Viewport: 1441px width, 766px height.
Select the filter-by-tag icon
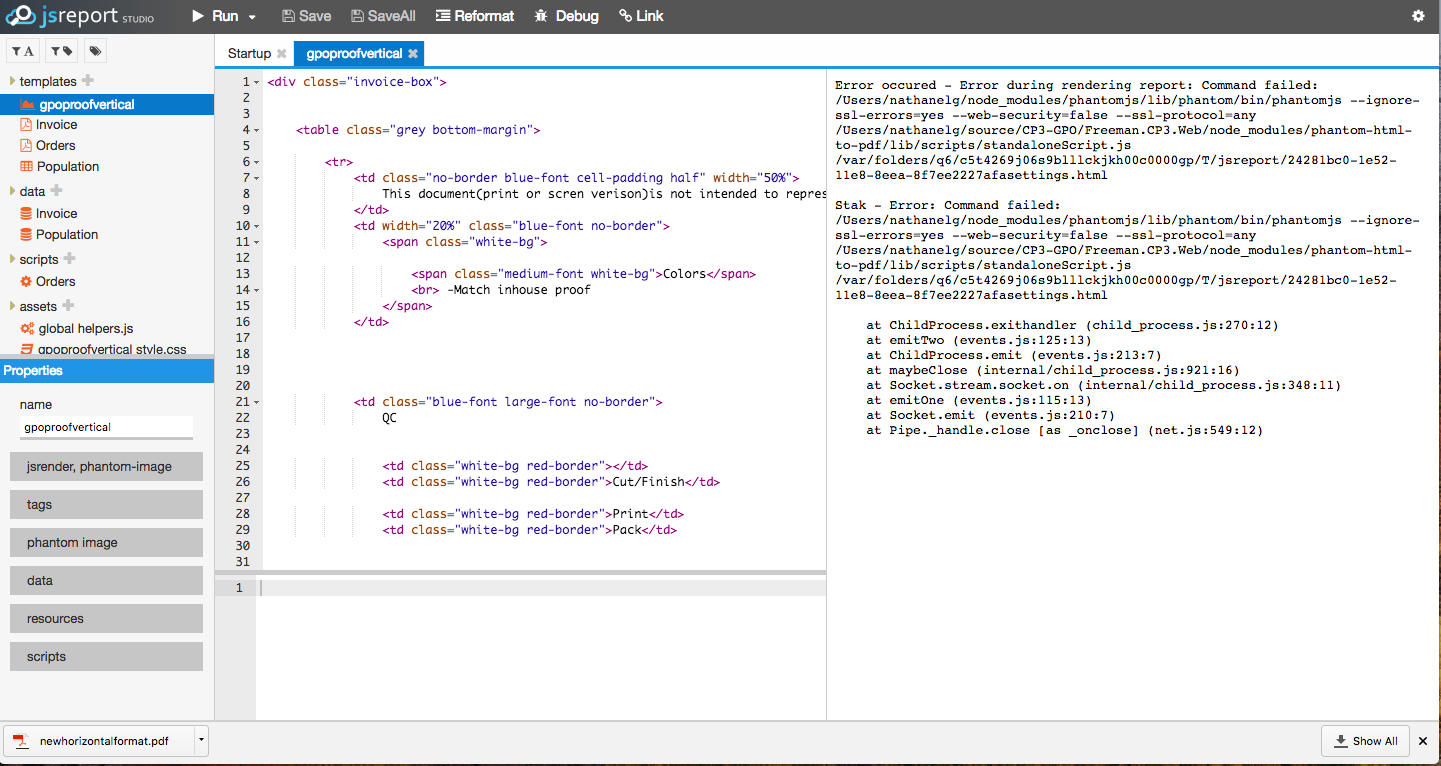coord(60,50)
